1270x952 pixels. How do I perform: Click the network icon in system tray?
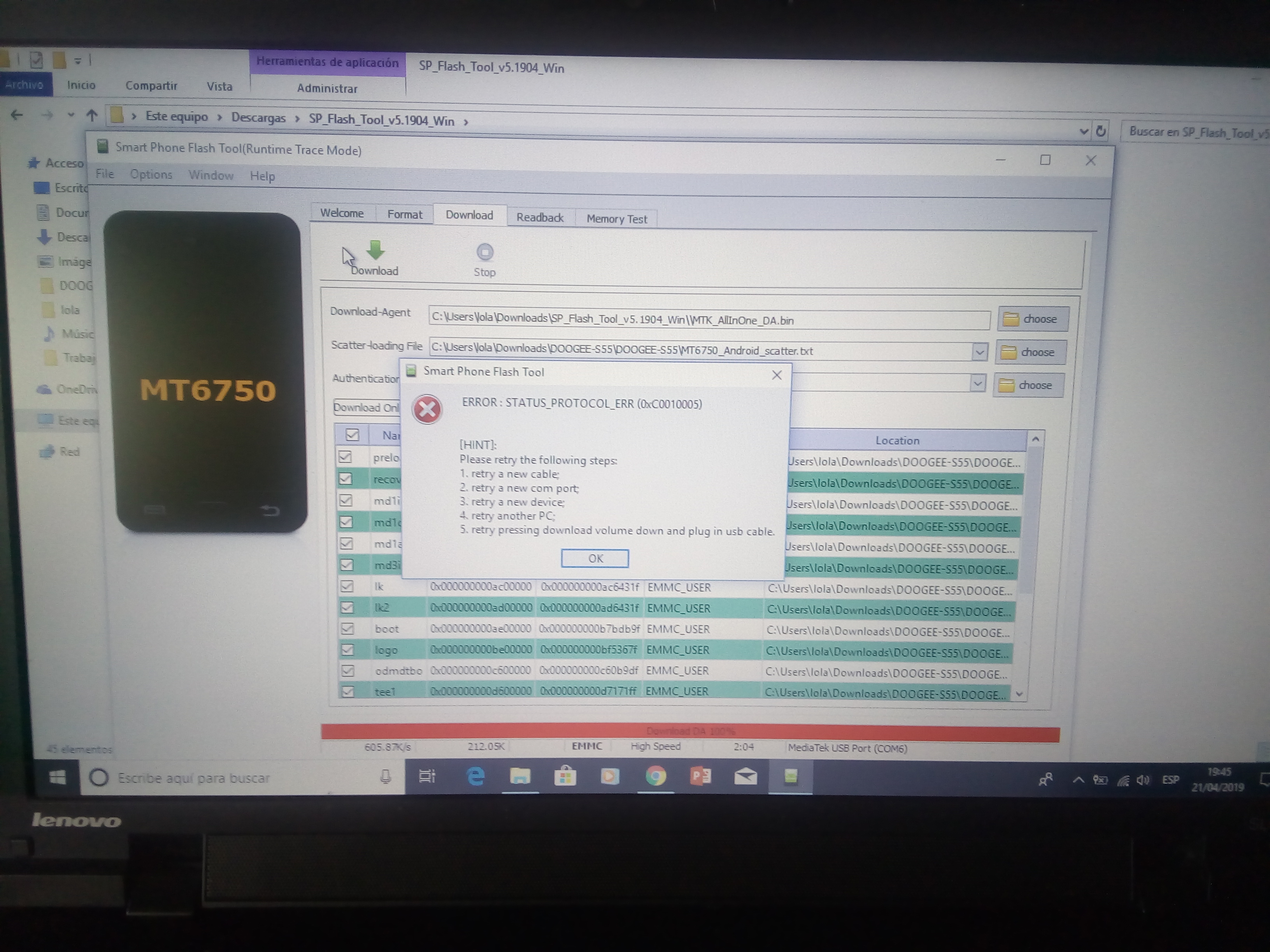click(1123, 780)
